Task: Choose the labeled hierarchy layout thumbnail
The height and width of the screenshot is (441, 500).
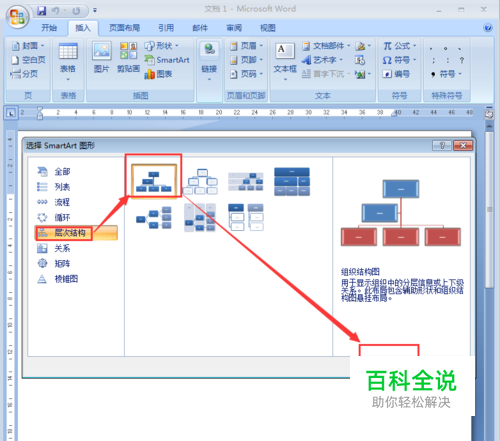Action: [x=246, y=182]
